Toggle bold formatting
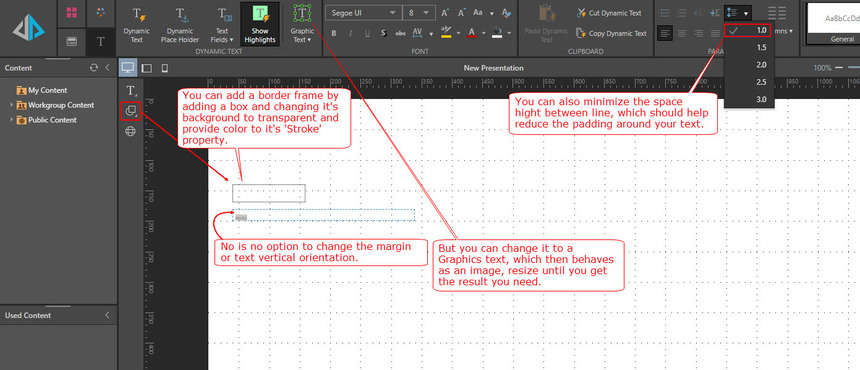Image resolution: width=860 pixels, height=370 pixels. tap(333, 33)
